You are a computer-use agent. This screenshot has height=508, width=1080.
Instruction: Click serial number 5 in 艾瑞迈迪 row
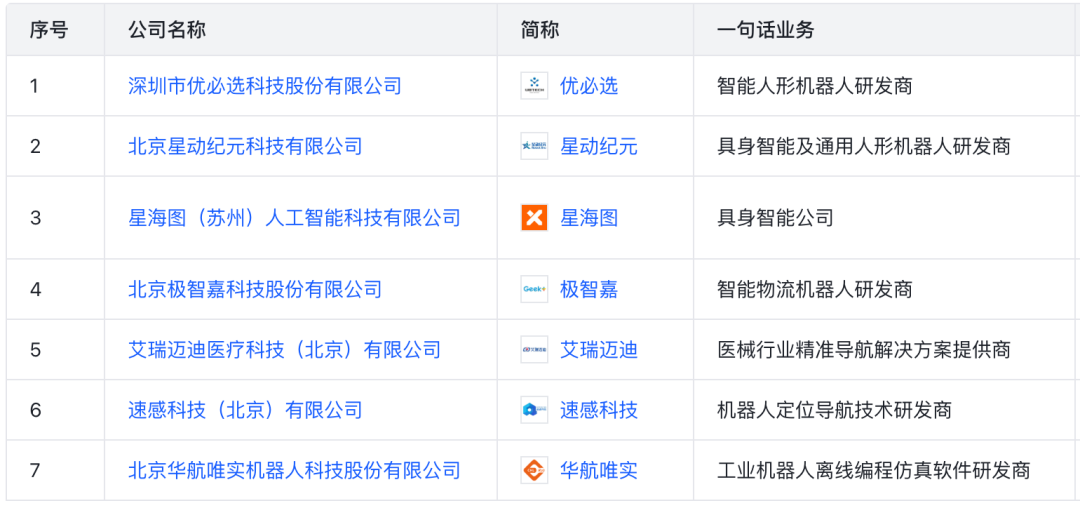[35, 350]
